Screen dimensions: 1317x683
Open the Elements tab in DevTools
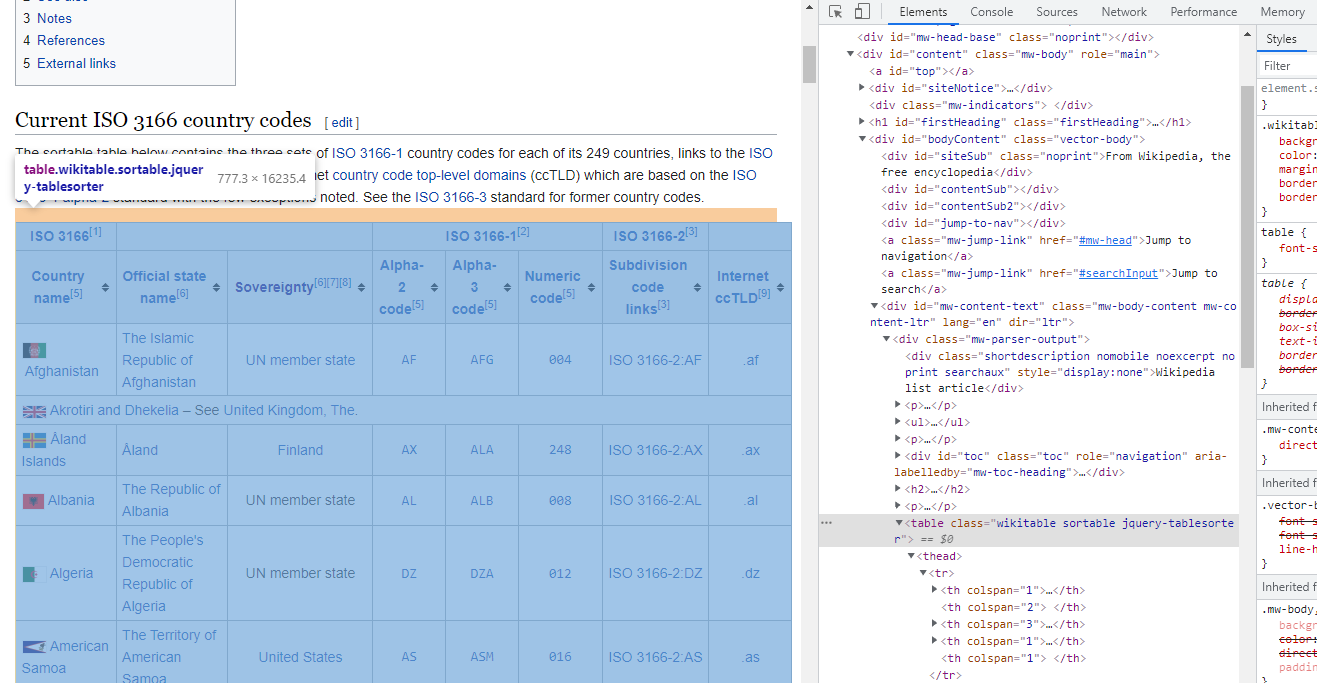[923, 12]
